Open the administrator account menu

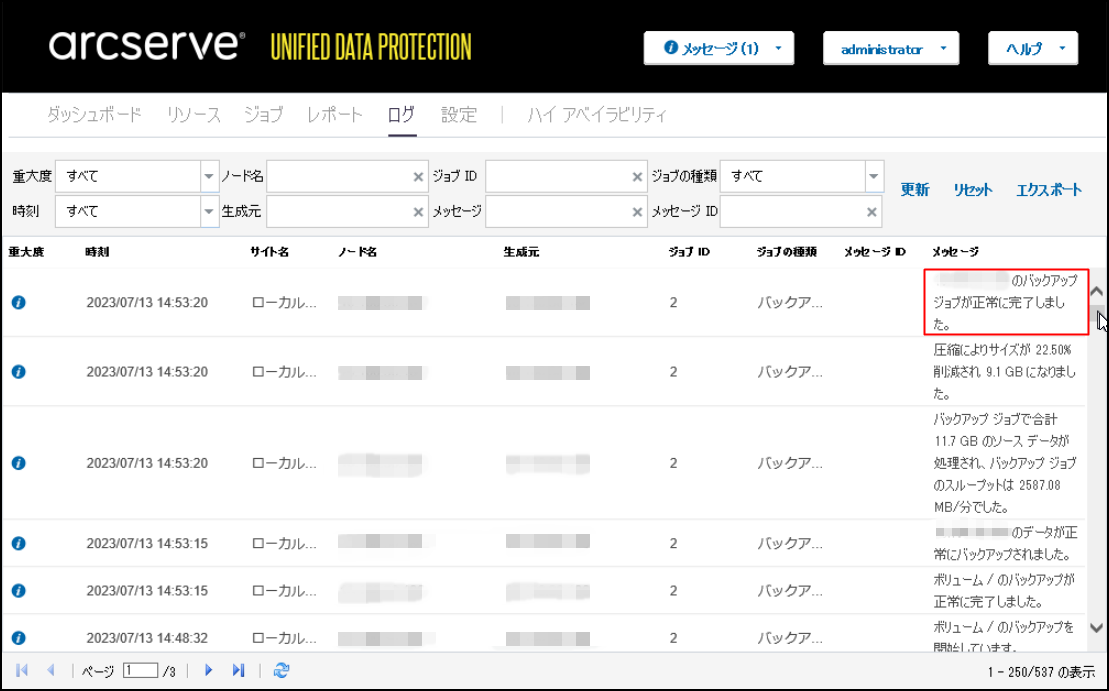(890, 48)
